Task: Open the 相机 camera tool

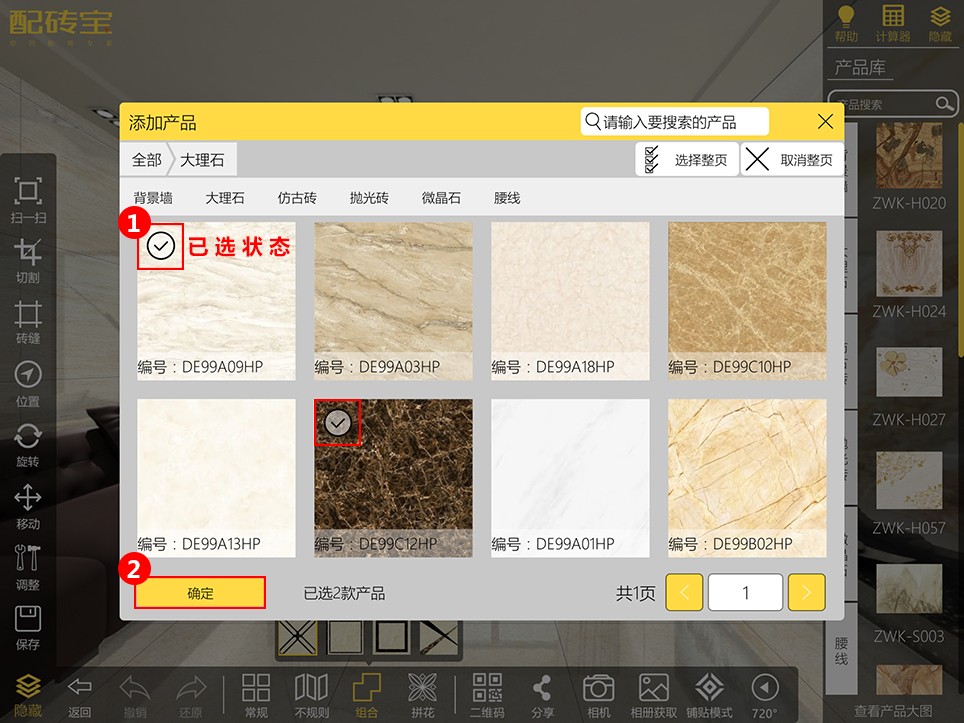Action: 598,697
